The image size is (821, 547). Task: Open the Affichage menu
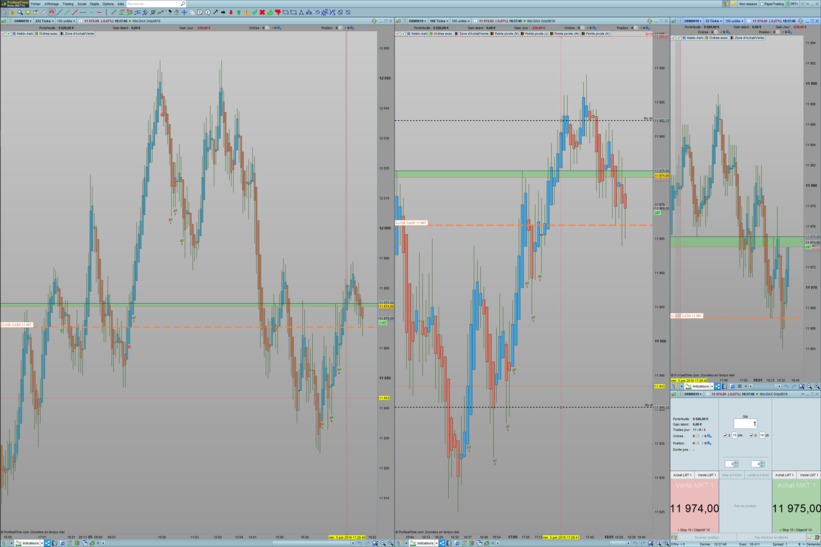click(51, 4)
